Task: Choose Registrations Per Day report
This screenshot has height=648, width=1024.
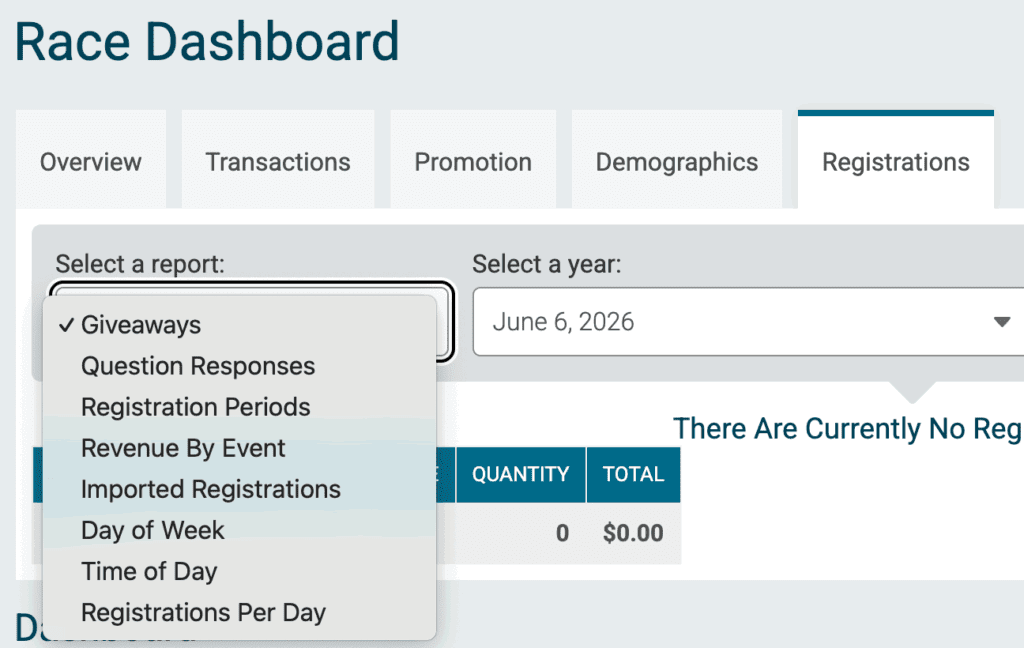Action: point(203,612)
